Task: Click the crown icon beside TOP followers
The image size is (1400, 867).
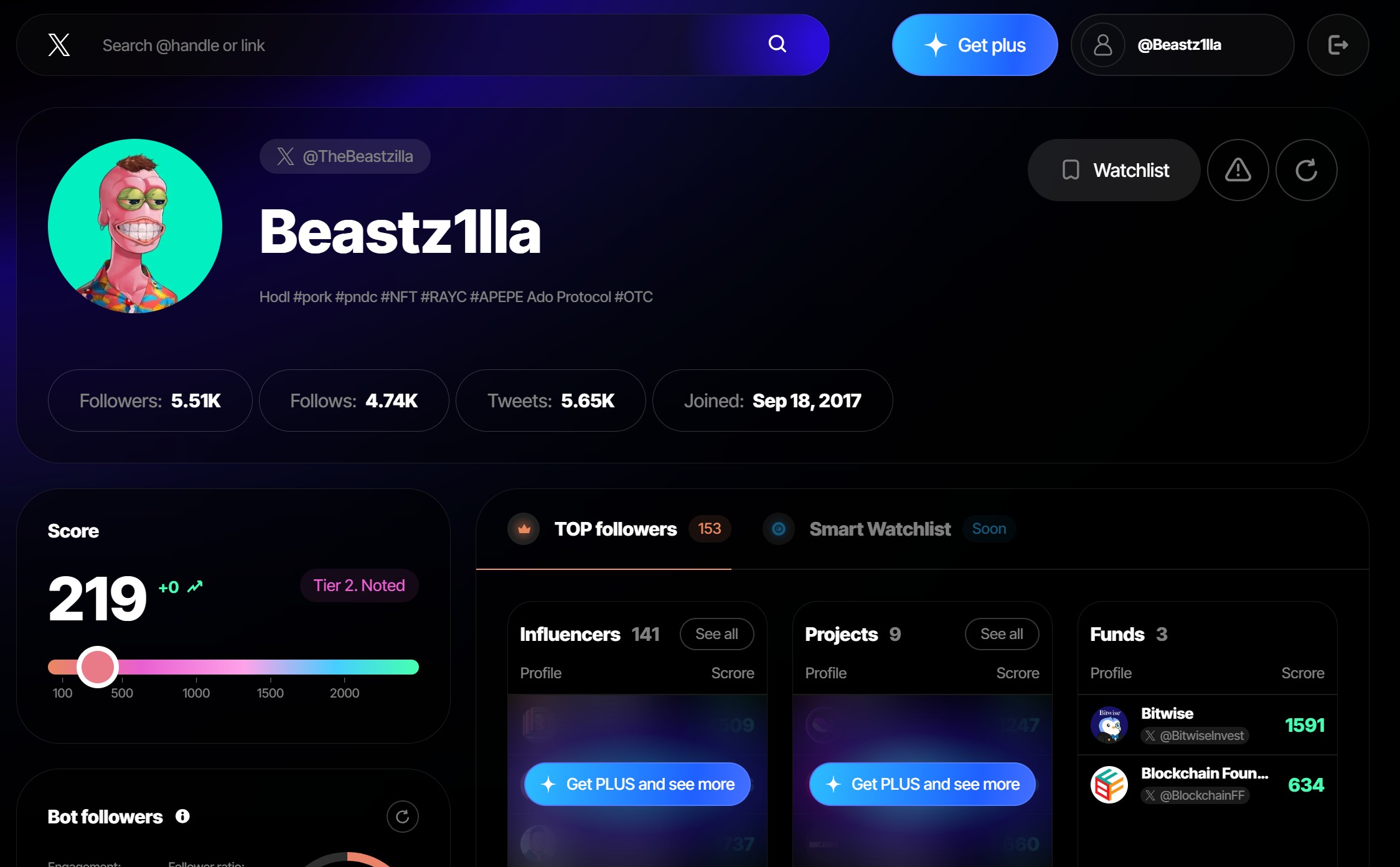Action: 524,529
